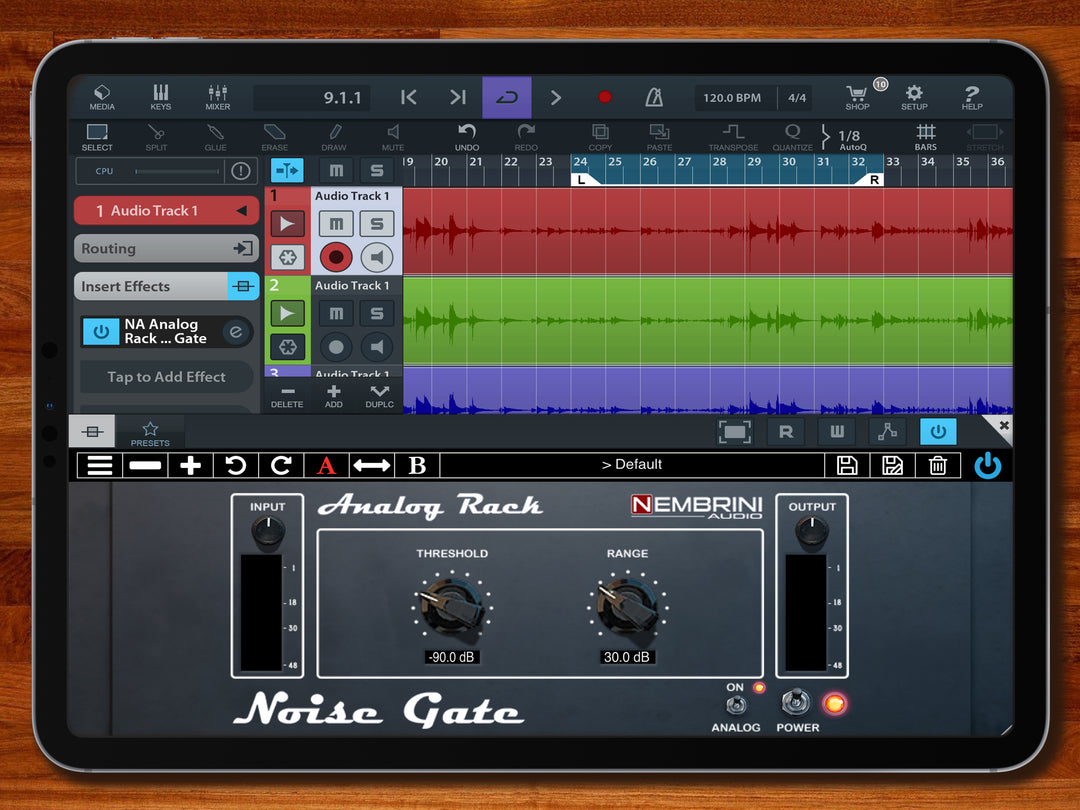Arm record on track 1
The height and width of the screenshot is (810, 1080).
click(336, 257)
